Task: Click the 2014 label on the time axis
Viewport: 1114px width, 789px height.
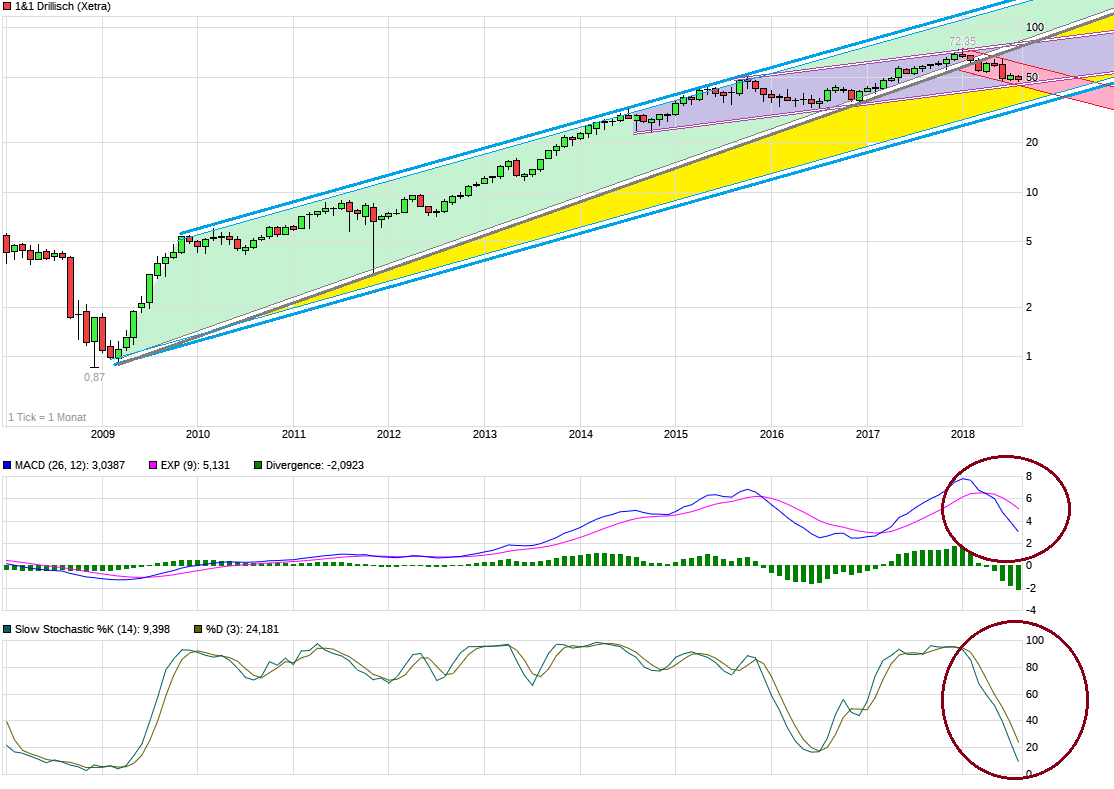Action: click(x=580, y=434)
